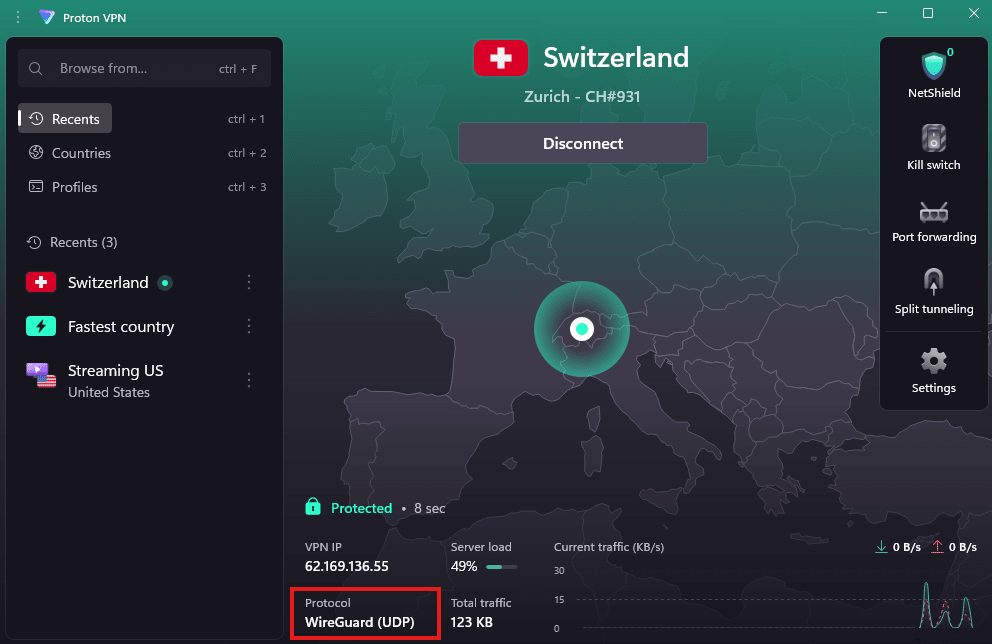Click the connection marker on the map
The image size is (992, 644).
point(581,329)
